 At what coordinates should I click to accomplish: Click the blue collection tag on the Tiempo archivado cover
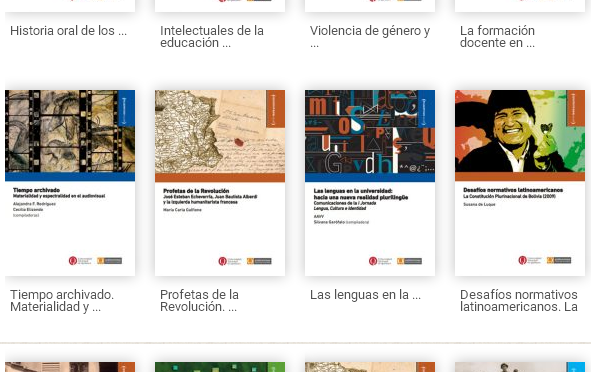127,109
